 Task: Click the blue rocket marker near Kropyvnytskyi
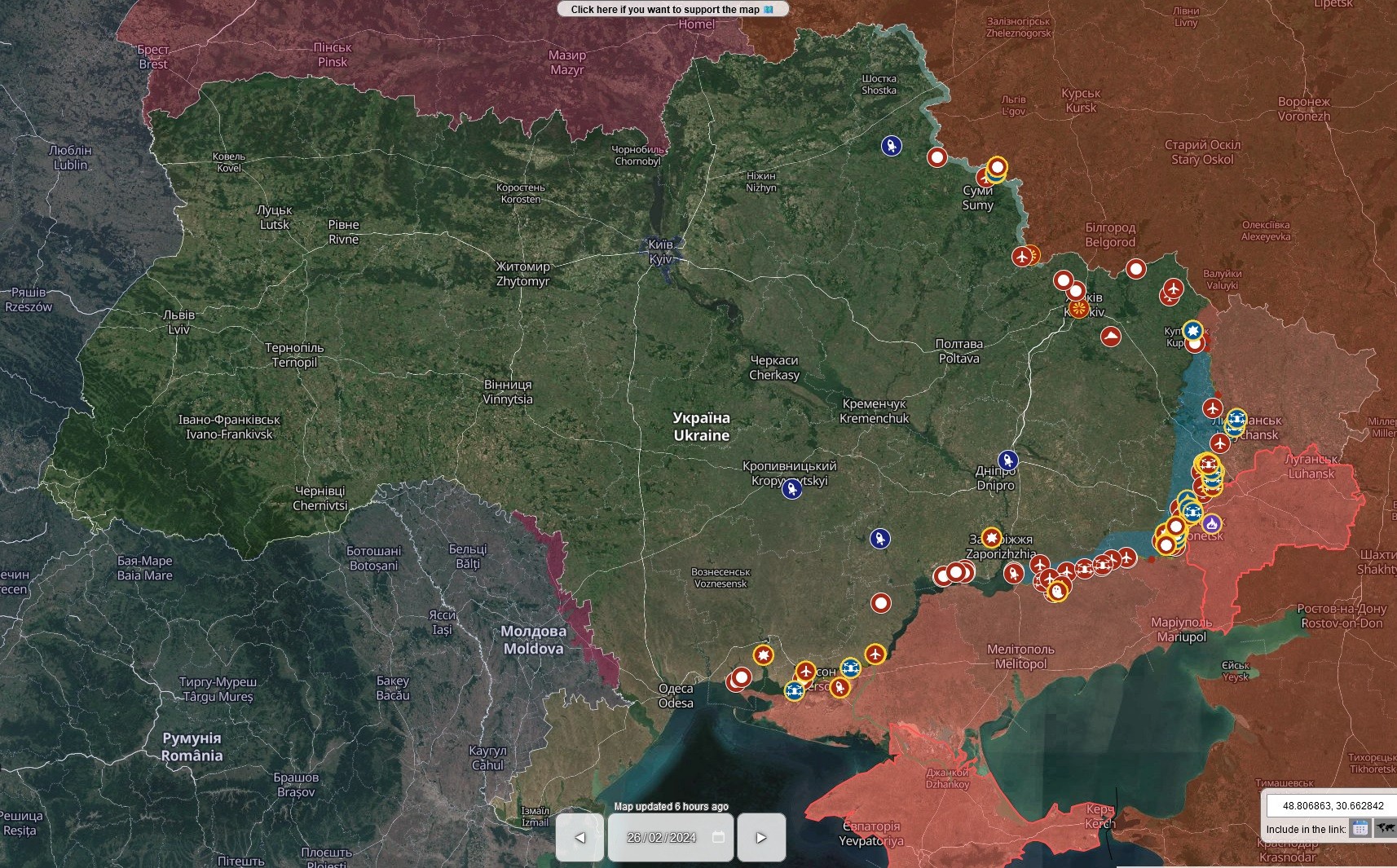(x=791, y=489)
